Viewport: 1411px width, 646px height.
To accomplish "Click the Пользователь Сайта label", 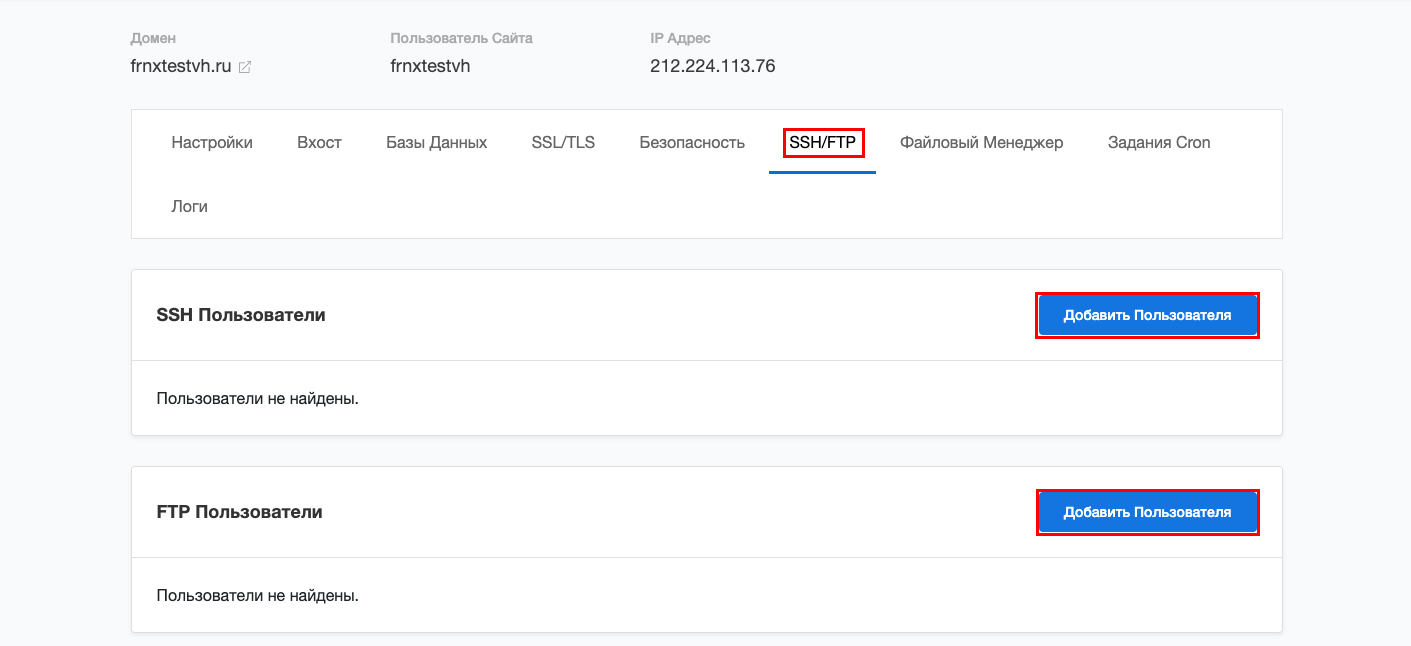I will point(461,38).
